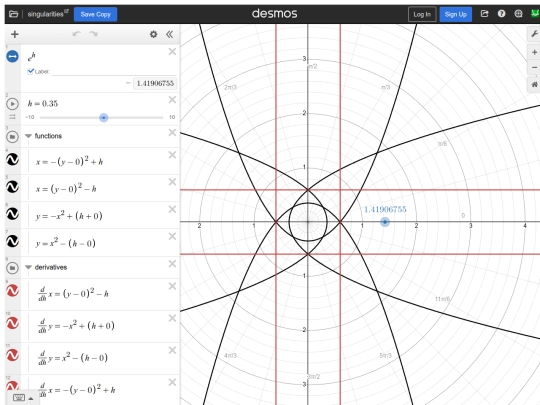Show the on-screen keyboard
Image resolution: width=540 pixels, height=405 pixels.
click(19, 398)
